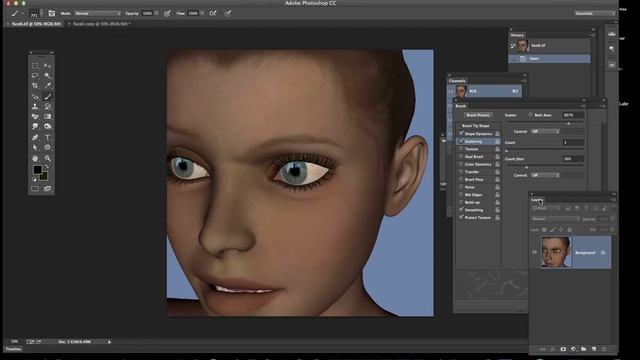Select the Lasso tool
Viewport: 640px width, 360px height.
click(x=35, y=76)
